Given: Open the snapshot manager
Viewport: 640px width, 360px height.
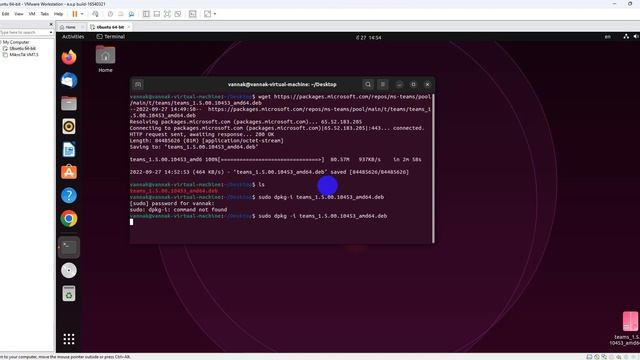Looking at the screenshot, I should coord(131,14).
